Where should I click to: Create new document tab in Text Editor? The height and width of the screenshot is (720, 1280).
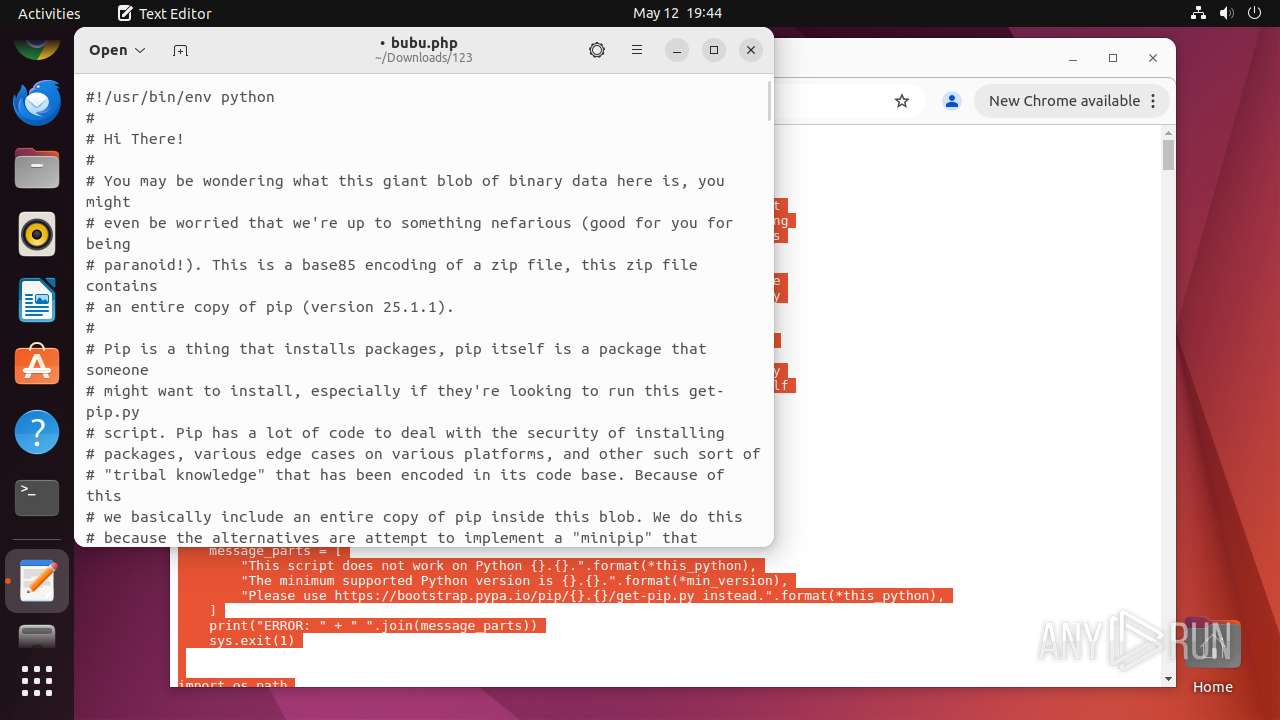tap(180, 50)
